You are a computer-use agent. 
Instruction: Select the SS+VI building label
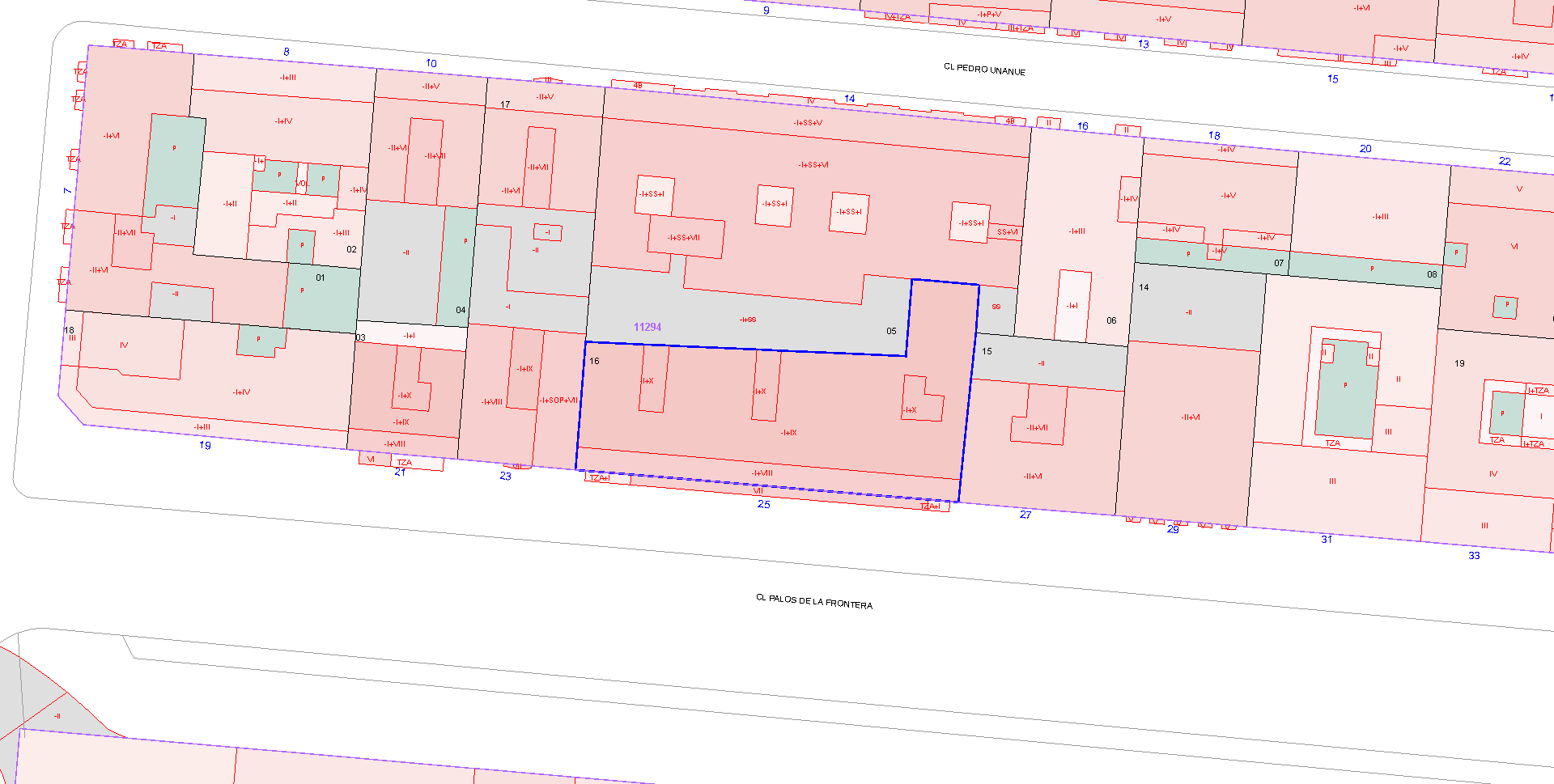(1008, 232)
